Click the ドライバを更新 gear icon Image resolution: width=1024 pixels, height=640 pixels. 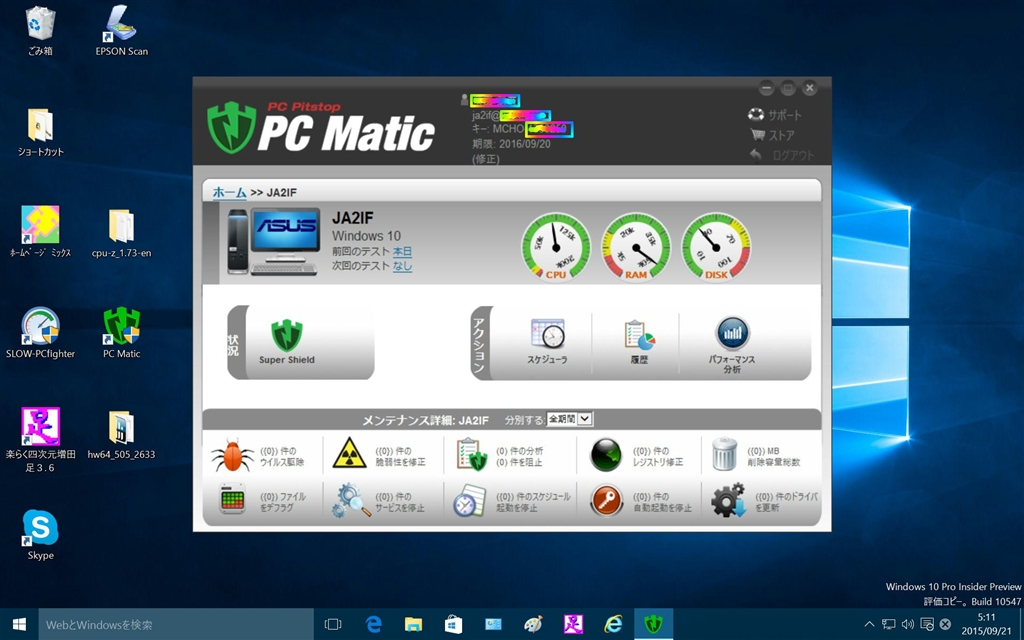click(728, 500)
